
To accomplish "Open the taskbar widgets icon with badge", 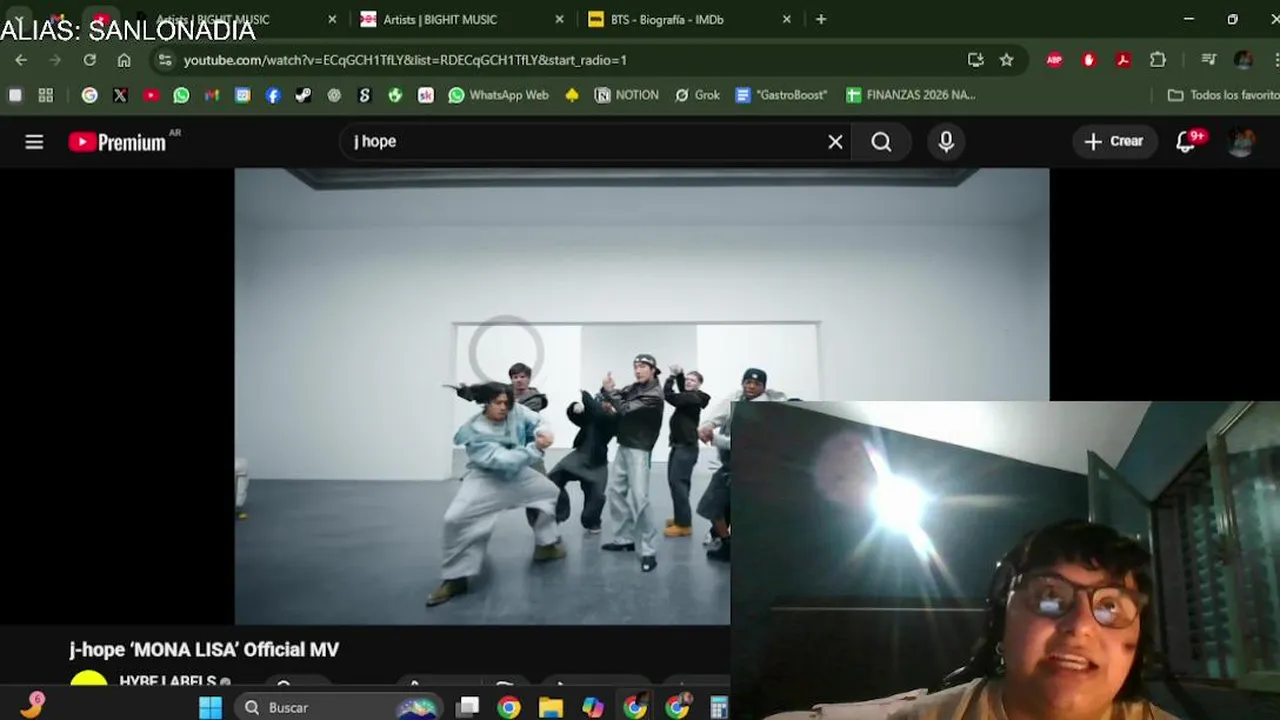I will coord(32,705).
